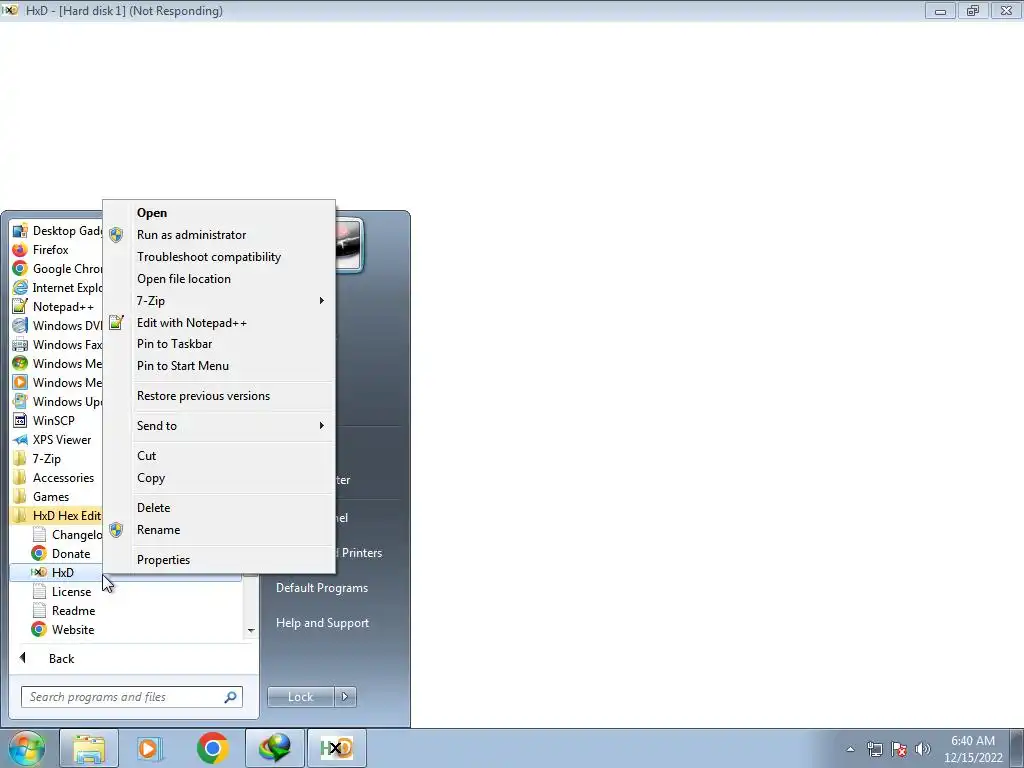Viewport: 1024px width, 768px height.
Task: Click the programs list scroll down arrow
Action: pyautogui.click(x=251, y=631)
